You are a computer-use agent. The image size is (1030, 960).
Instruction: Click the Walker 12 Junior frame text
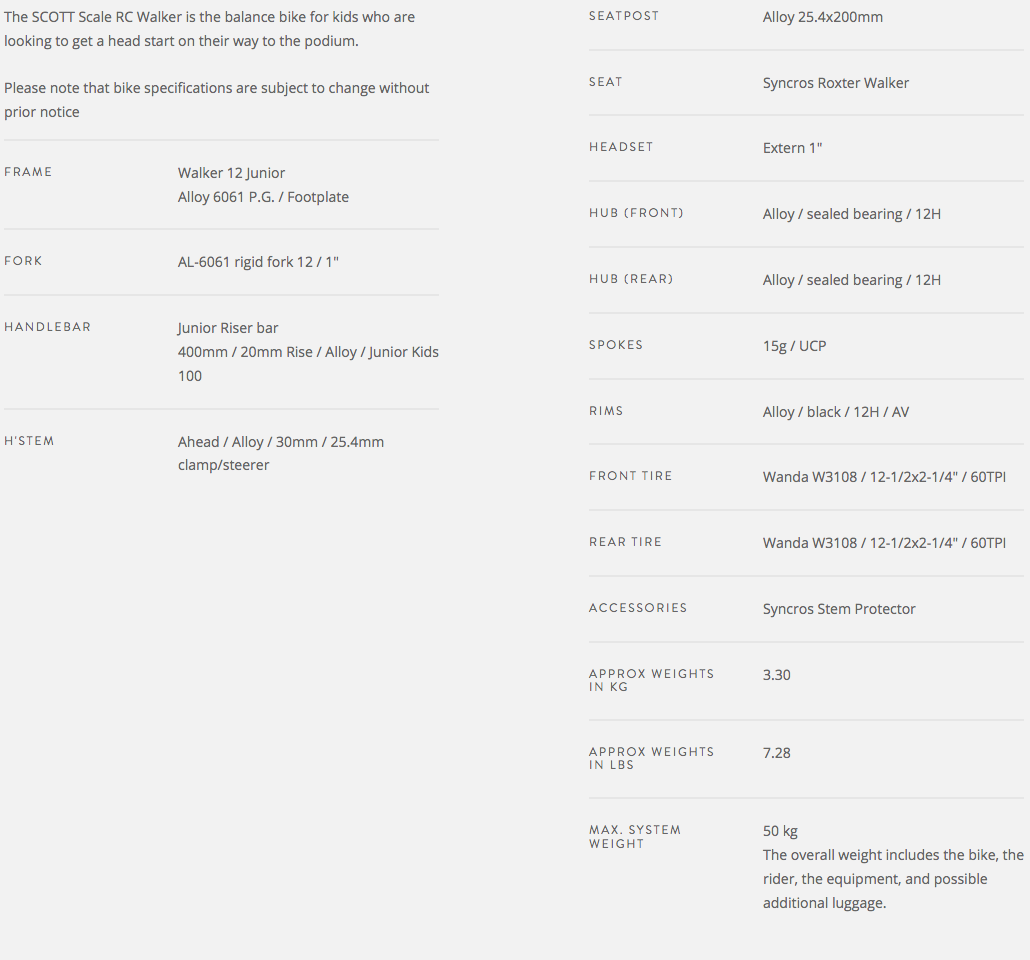[231, 173]
